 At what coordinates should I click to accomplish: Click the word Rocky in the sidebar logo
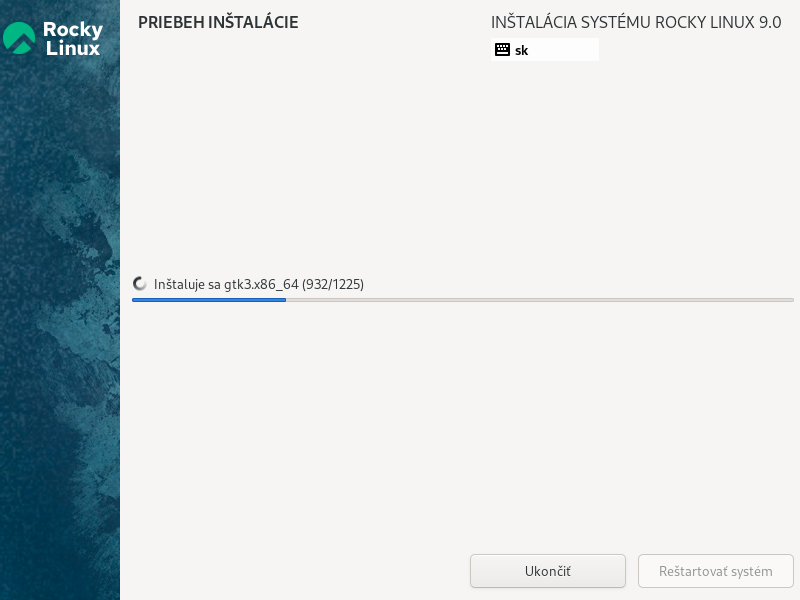click(x=73, y=30)
